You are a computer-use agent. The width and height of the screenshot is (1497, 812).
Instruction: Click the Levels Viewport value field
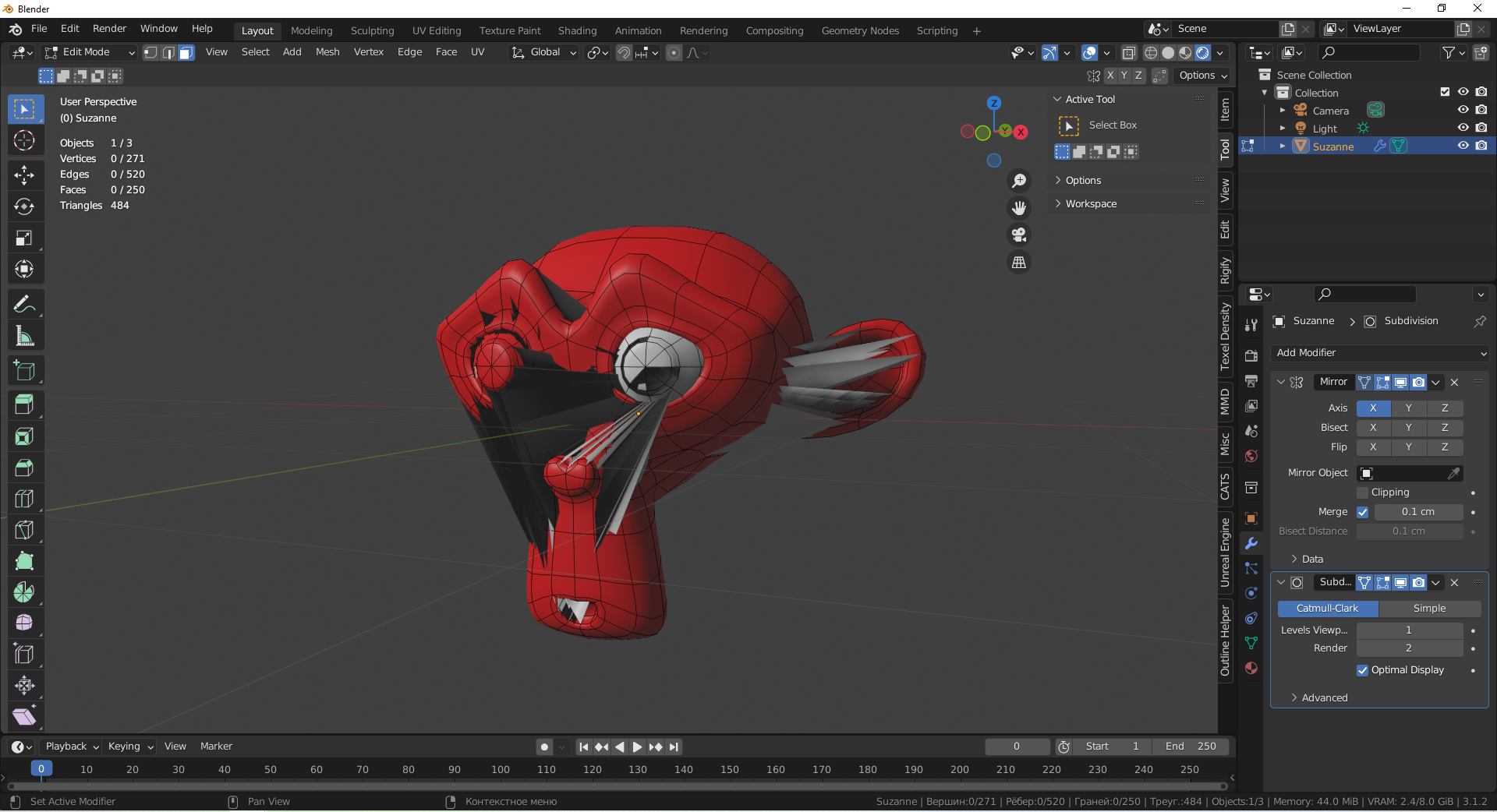click(1408, 630)
